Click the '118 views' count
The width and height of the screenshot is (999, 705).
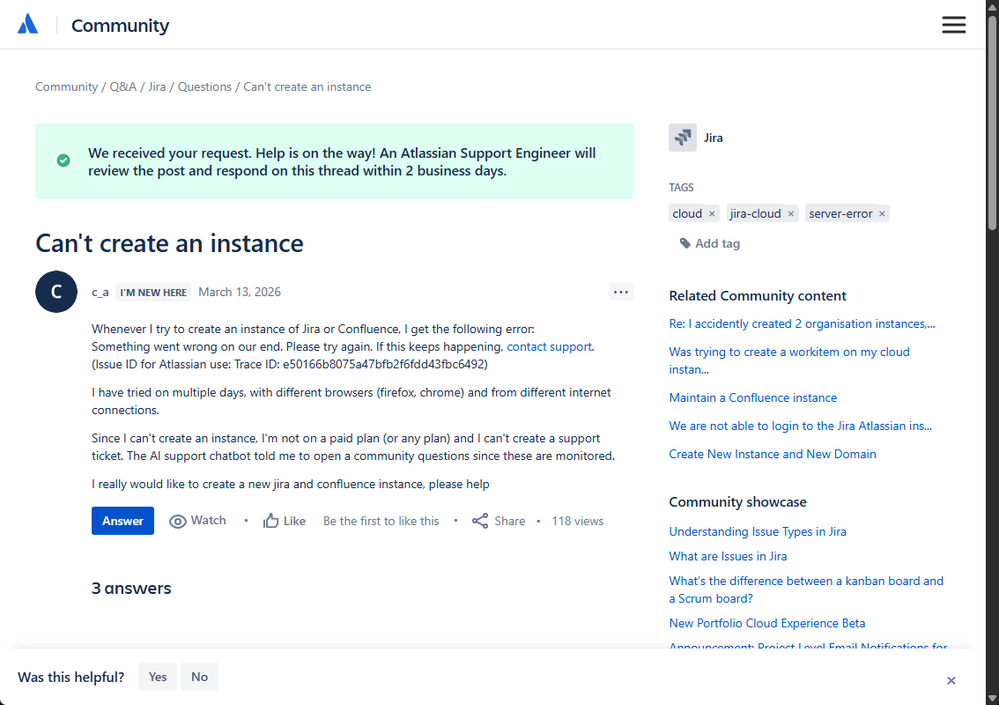pos(577,521)
